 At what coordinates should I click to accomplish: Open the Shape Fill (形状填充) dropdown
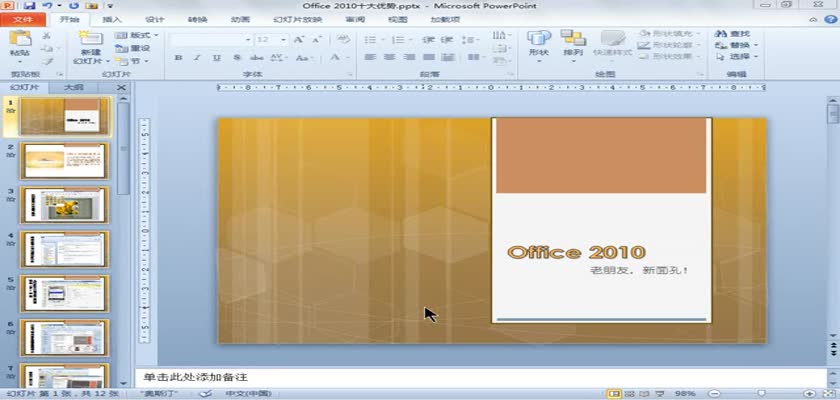click(x=670, y=34)
